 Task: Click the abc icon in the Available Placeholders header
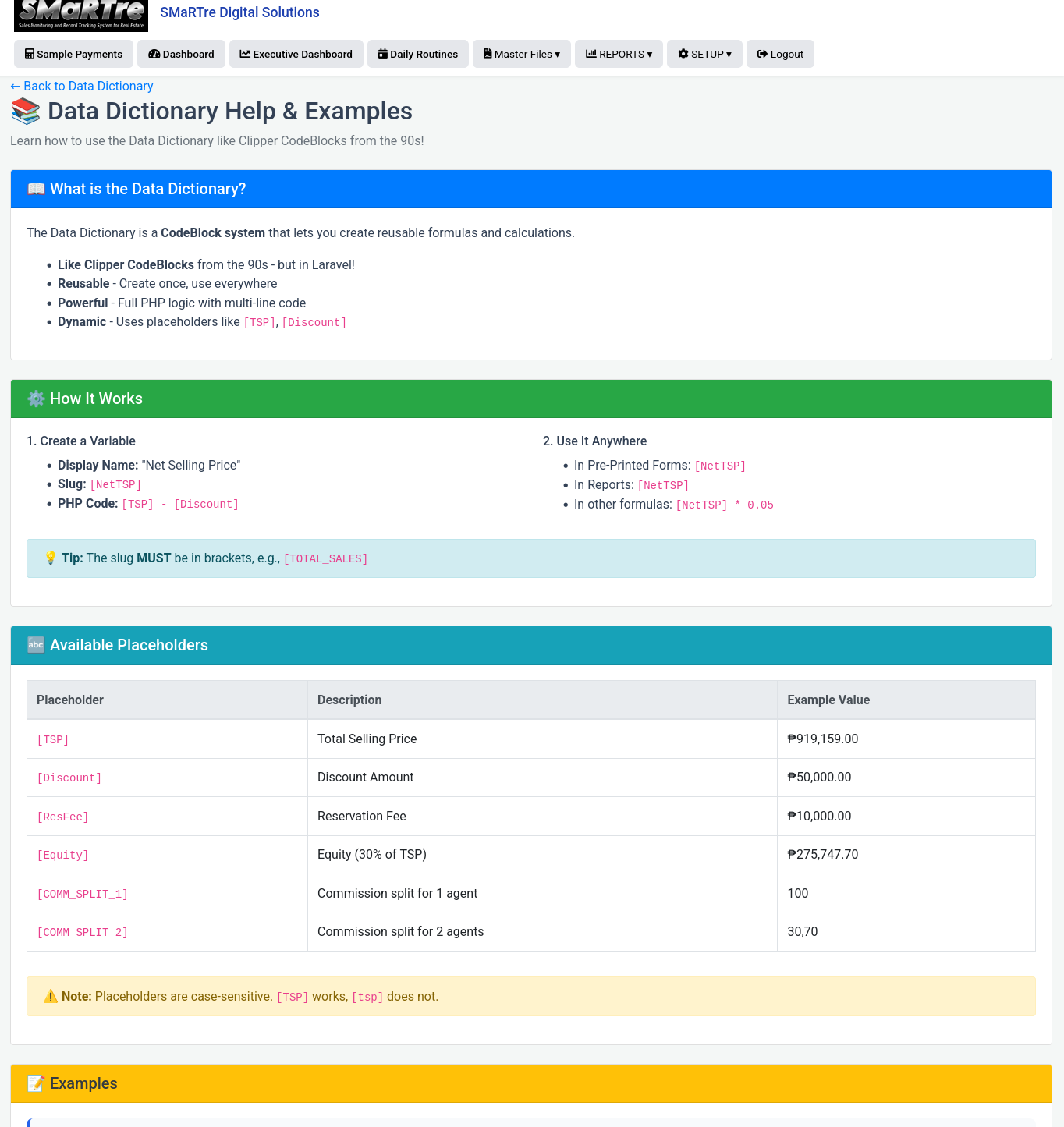pos(36,645)
